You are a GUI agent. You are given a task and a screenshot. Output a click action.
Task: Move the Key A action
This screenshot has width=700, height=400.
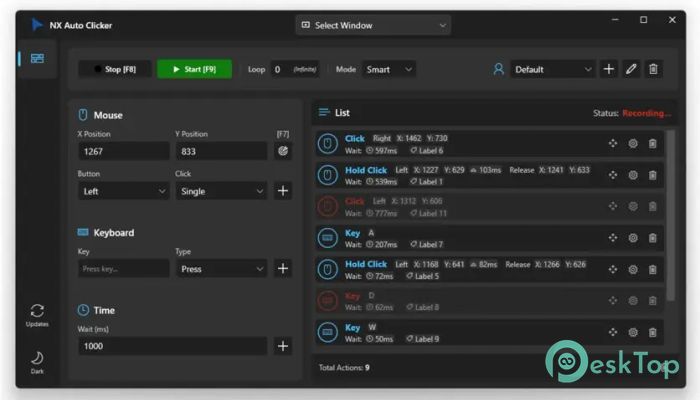click(x=613, y=238)
